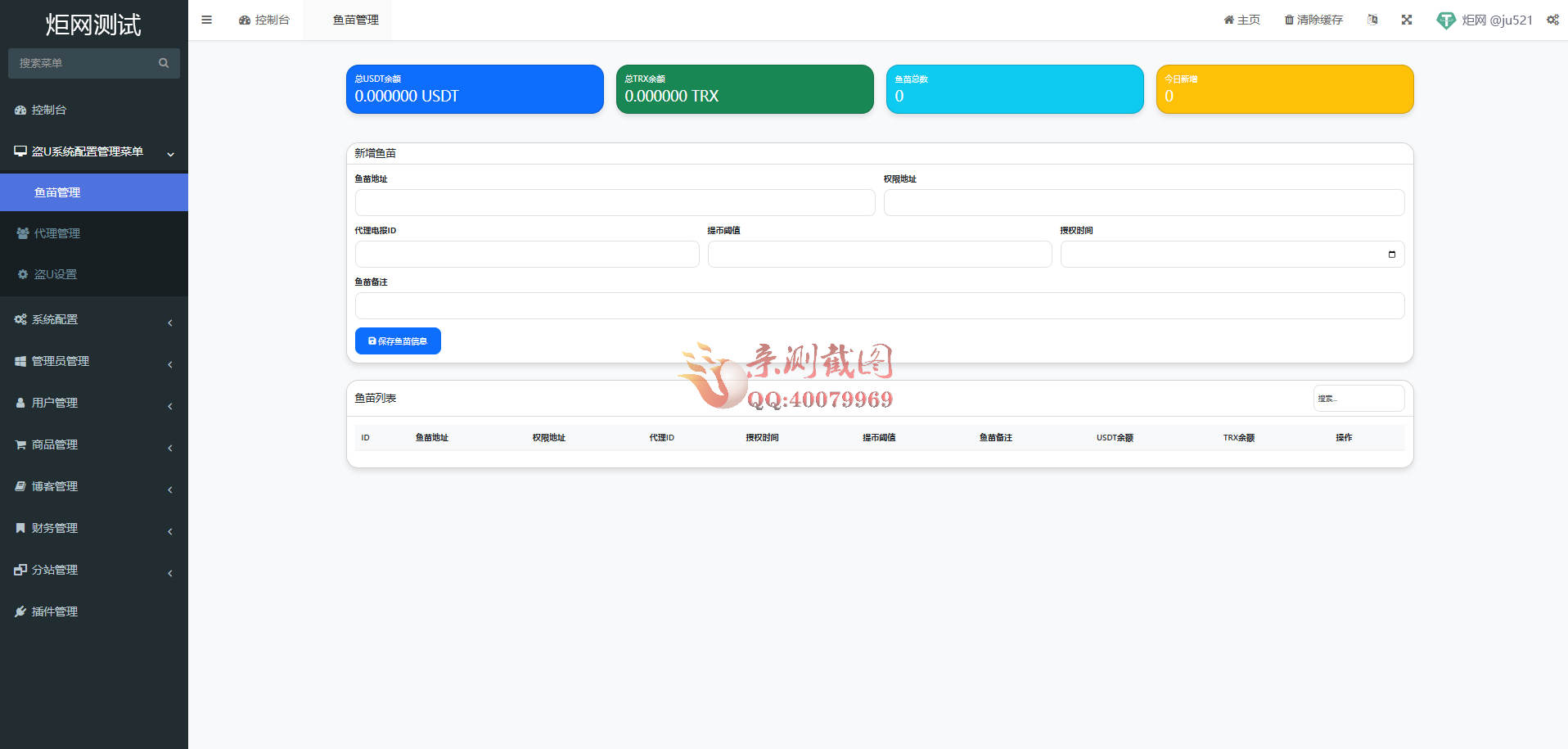Click the 鱼苗地址 input field

[x=615, y=203]
